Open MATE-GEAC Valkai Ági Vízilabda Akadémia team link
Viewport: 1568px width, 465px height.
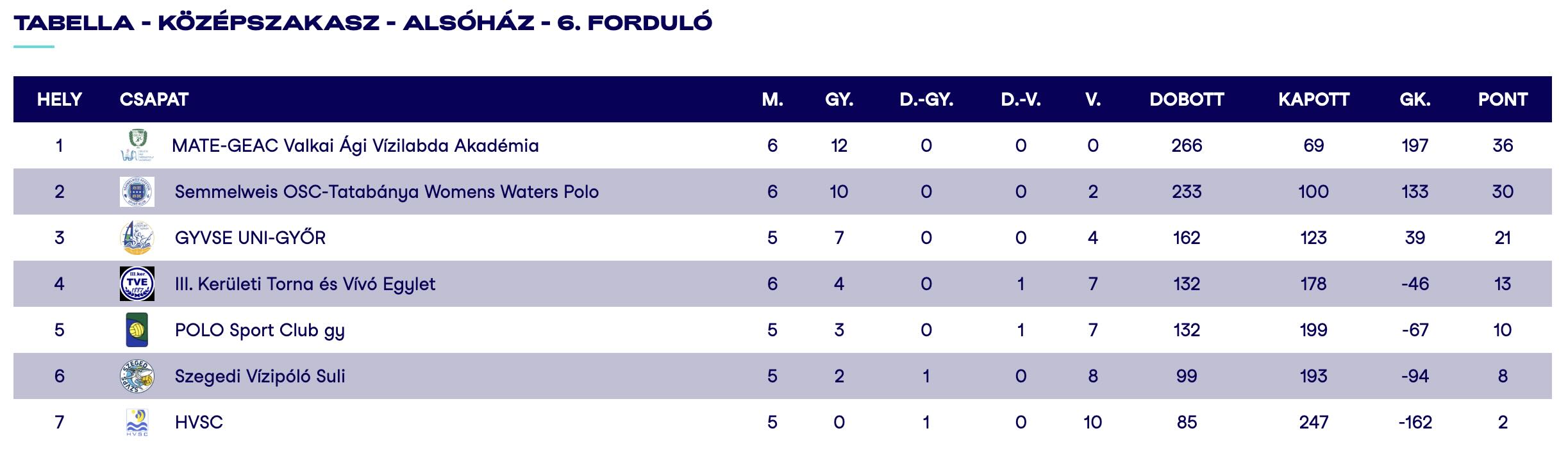point(355,146)
